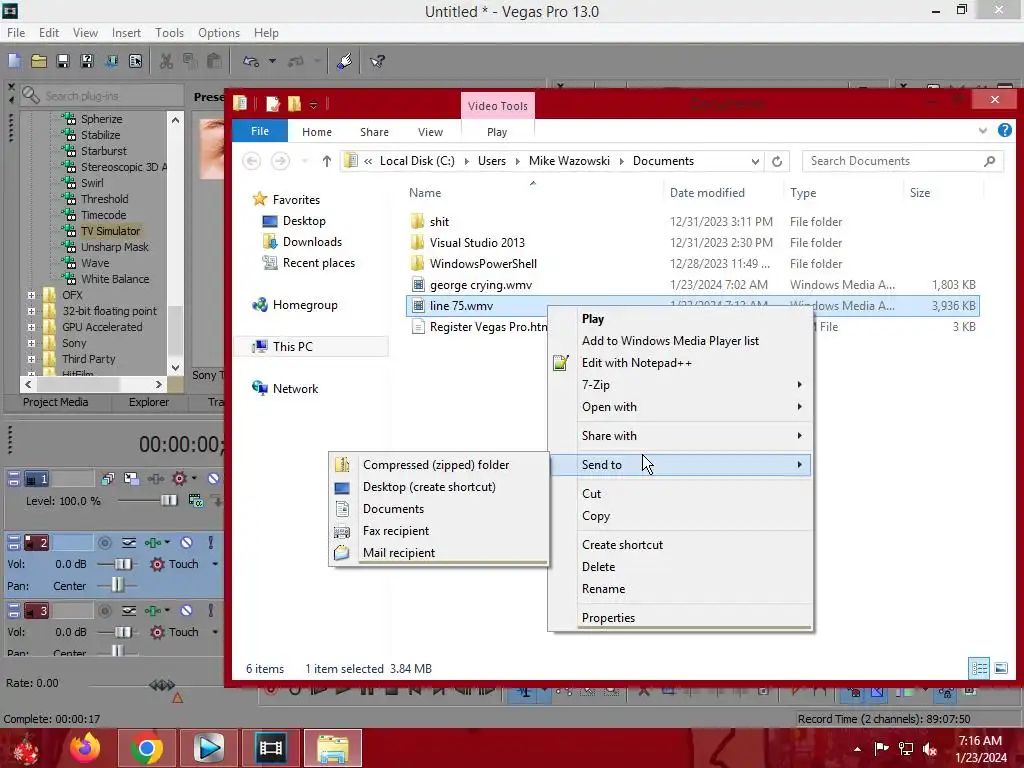The height and width of the screenshot is (768, 1024).
Task: Click the New folder icon in Explorer title bar
Action: pos(295,103)
